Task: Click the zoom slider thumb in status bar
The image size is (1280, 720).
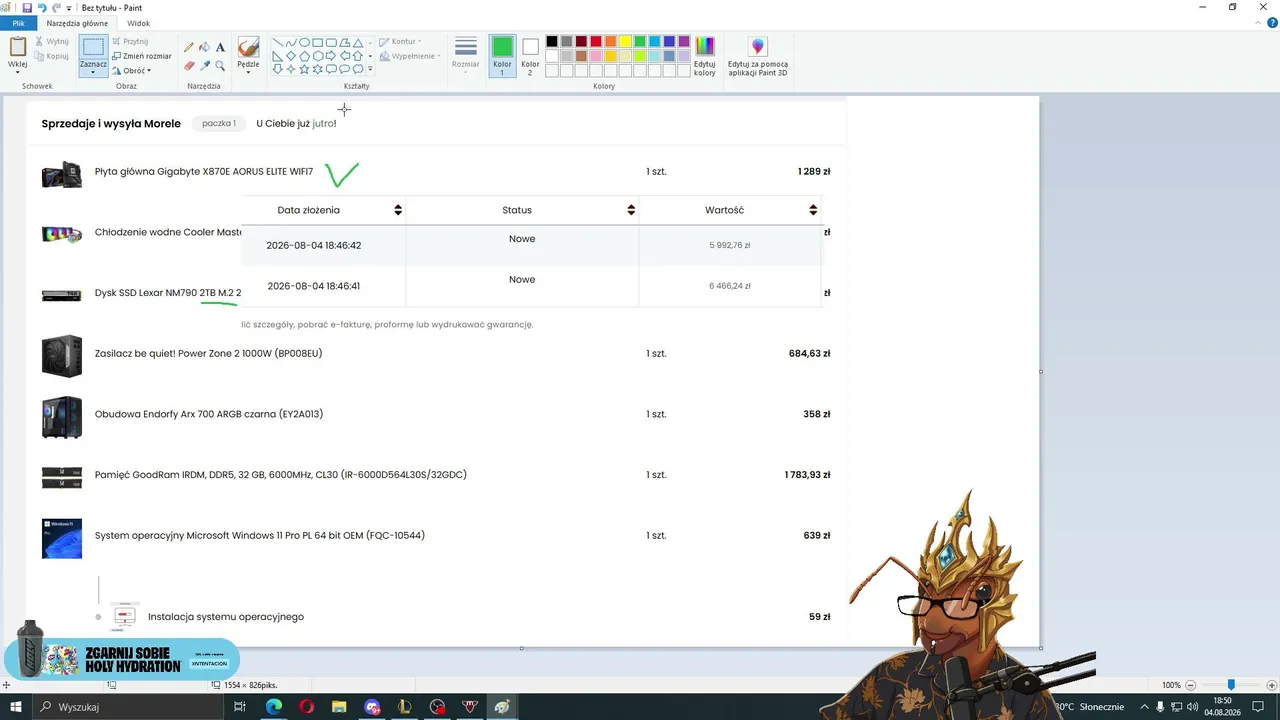Action: pos(1231,685)
